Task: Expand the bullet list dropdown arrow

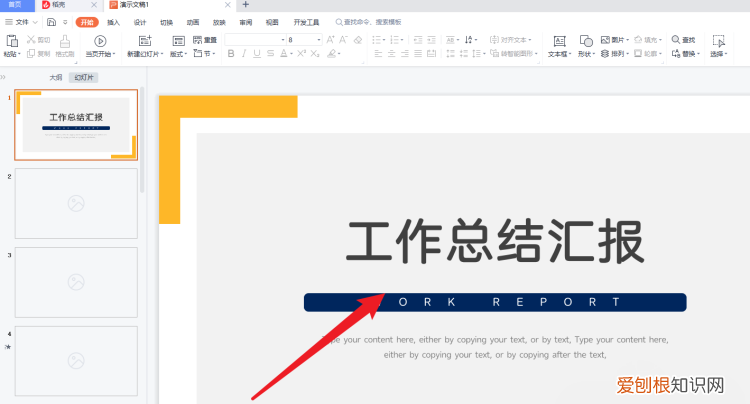Action: 384,40
